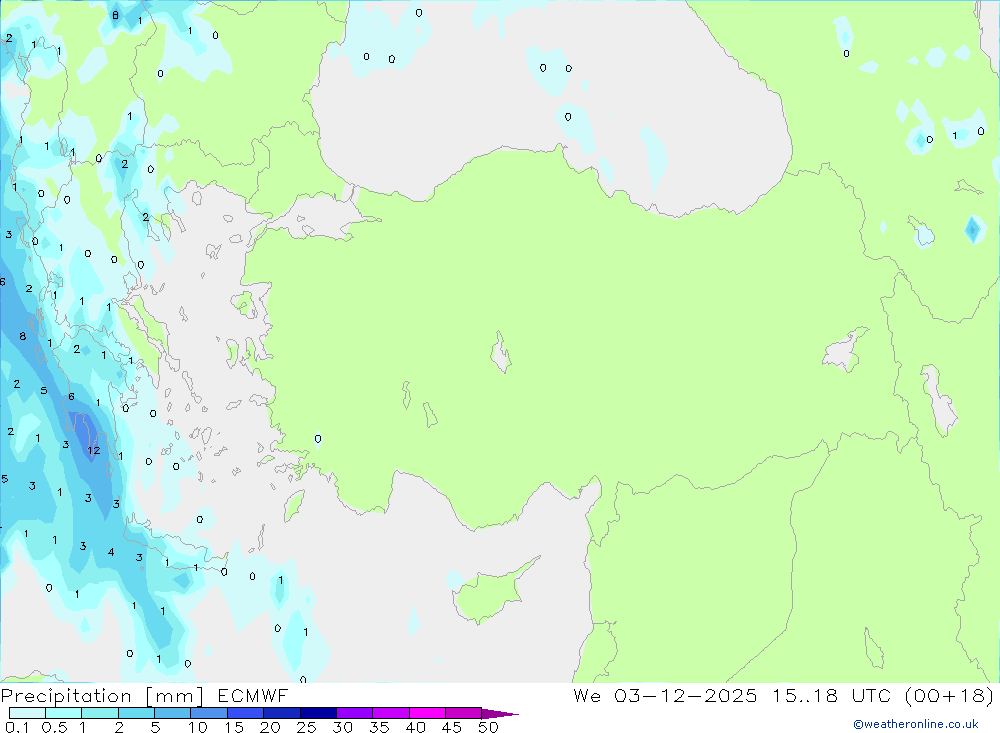
Task: Click the legend scale label '45'
Action: pos(452,727)
